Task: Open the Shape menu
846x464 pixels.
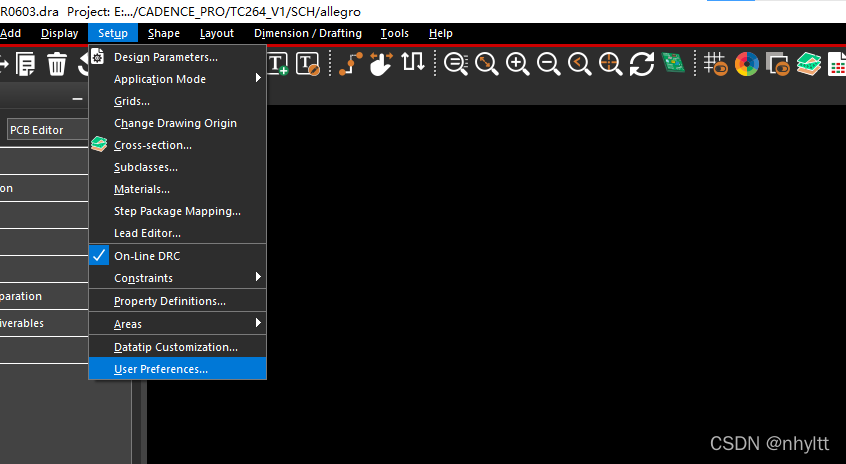Action: 164,33
